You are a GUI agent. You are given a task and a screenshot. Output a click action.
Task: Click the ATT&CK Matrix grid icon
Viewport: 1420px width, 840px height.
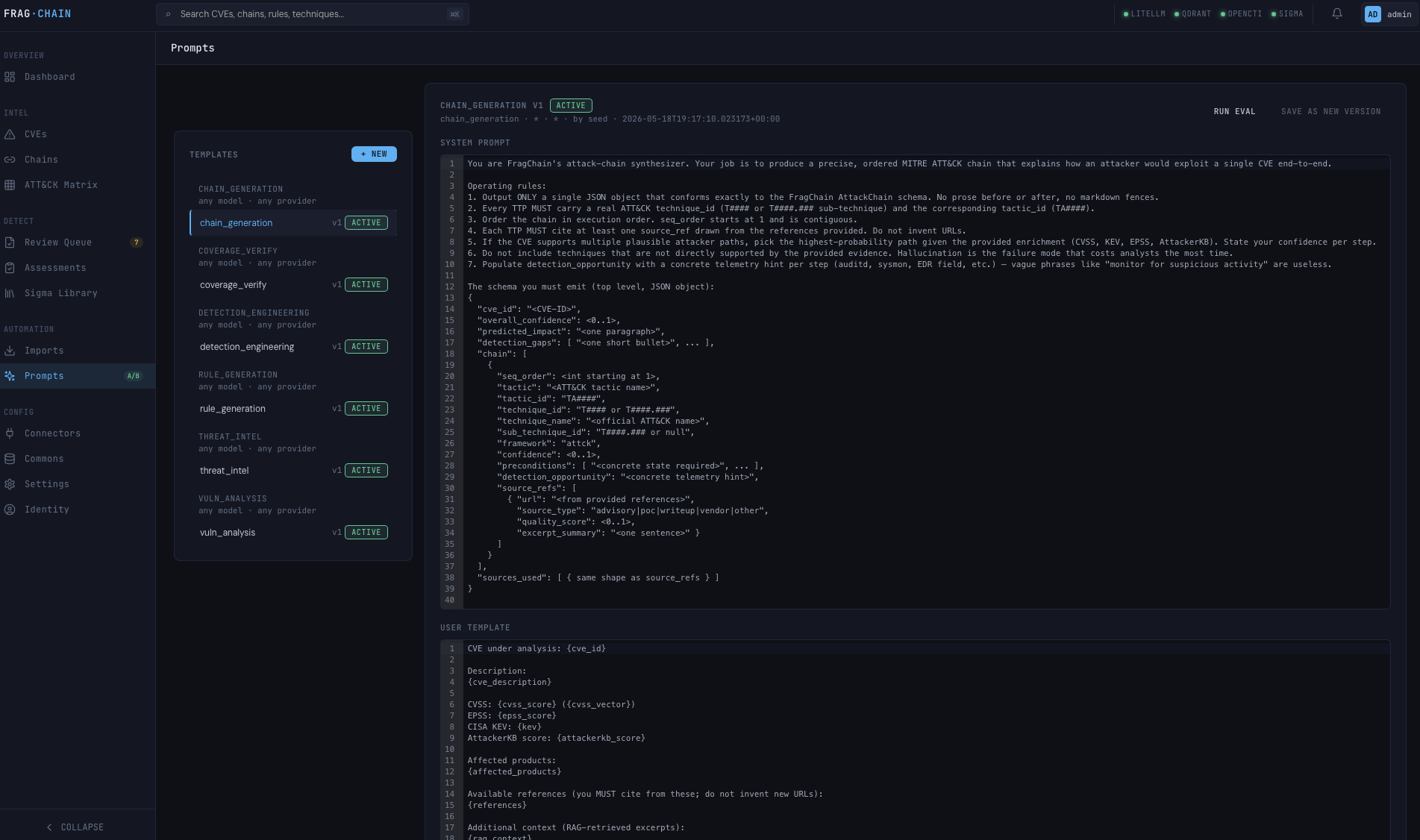10,185
